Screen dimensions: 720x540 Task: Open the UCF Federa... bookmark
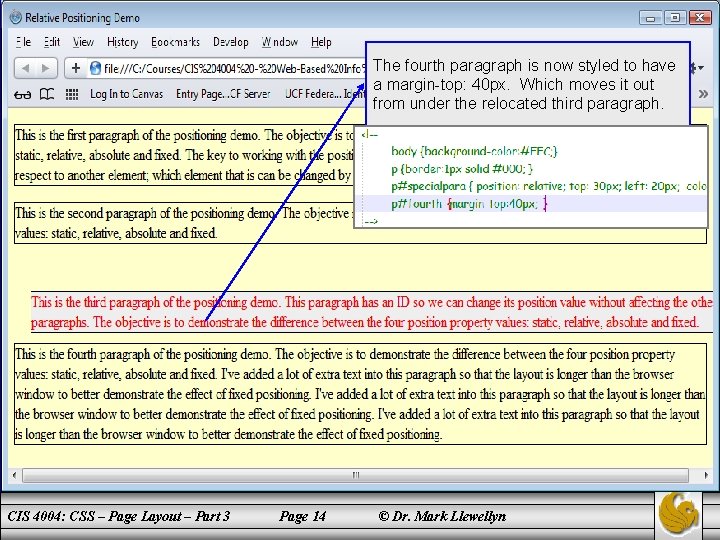pyautogui.click(x=325, y=94)
